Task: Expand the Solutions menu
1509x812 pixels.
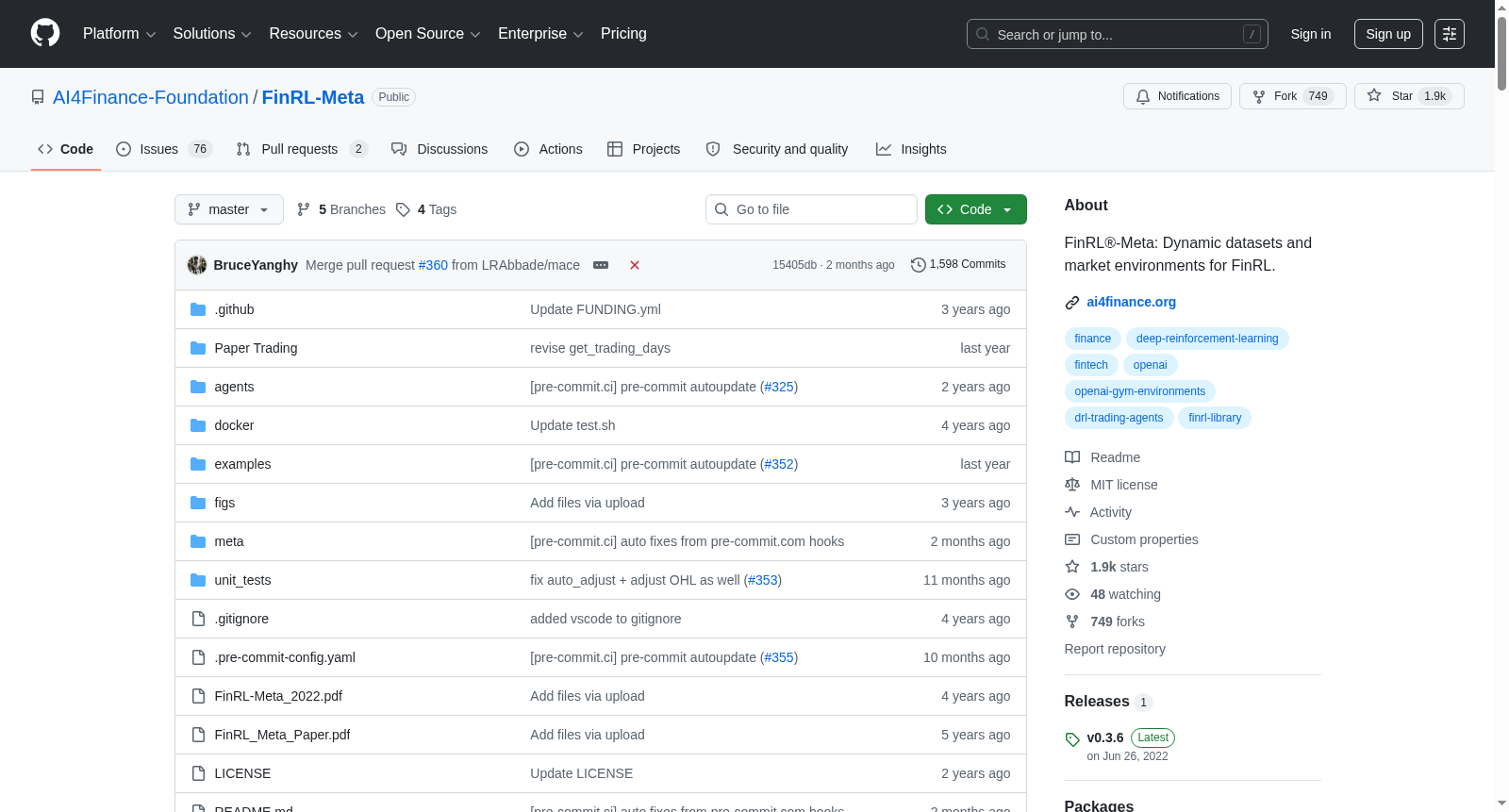Action: (x=212, y=34)
